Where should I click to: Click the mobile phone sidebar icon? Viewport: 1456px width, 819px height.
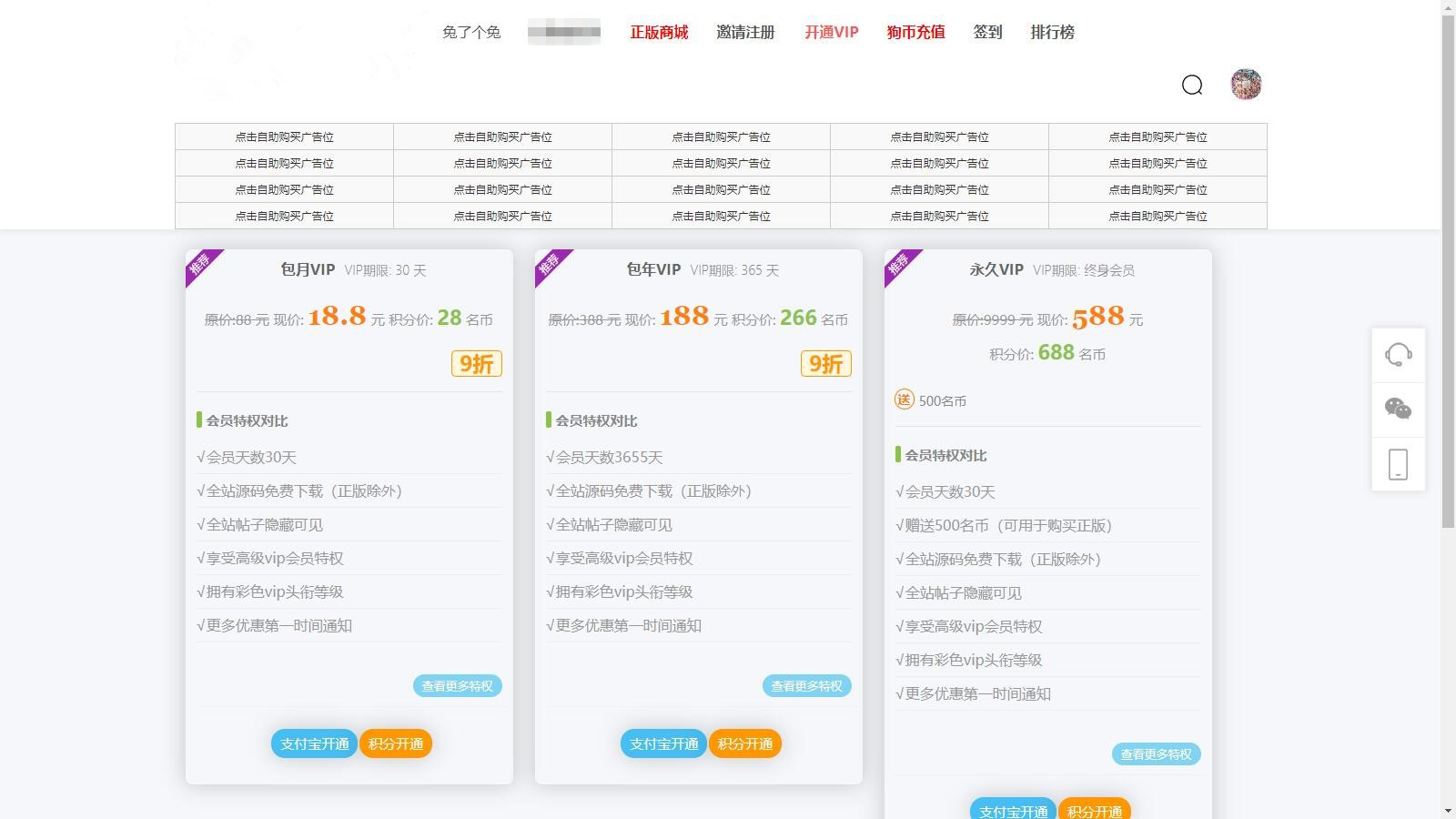click(1399, 464)
